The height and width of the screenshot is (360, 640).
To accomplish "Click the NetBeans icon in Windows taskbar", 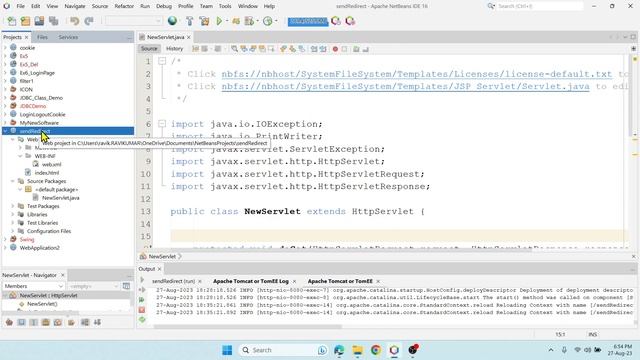I will tap(394, 350).
